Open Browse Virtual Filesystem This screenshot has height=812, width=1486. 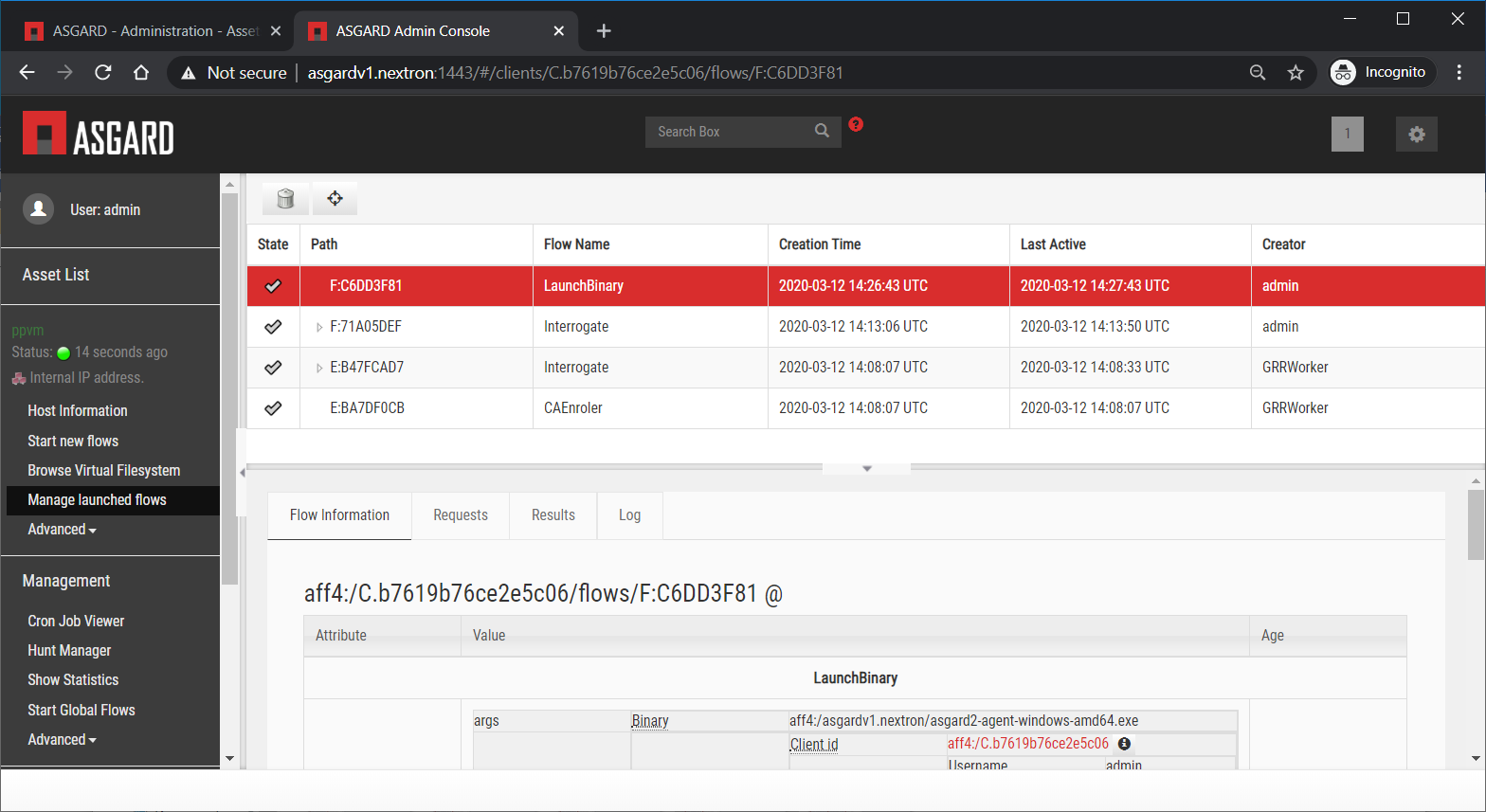coord(104,470)
